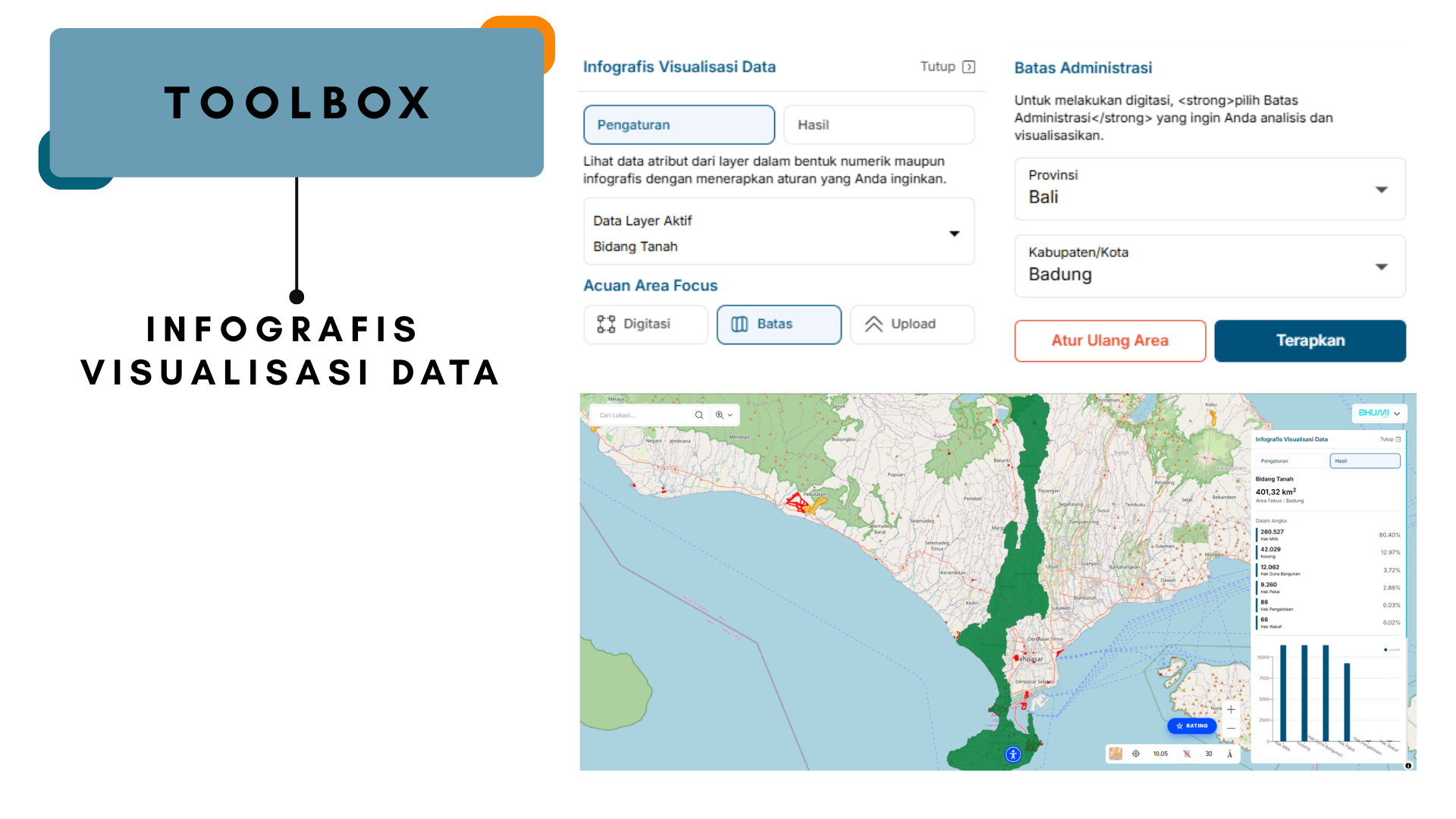Select the Digitasi area focus option
Screen dimensions: 1456x819
coord(646,325)
